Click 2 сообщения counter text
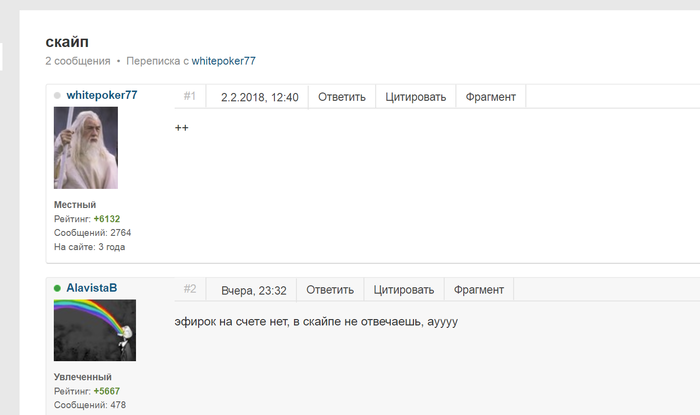 point(78,61)
